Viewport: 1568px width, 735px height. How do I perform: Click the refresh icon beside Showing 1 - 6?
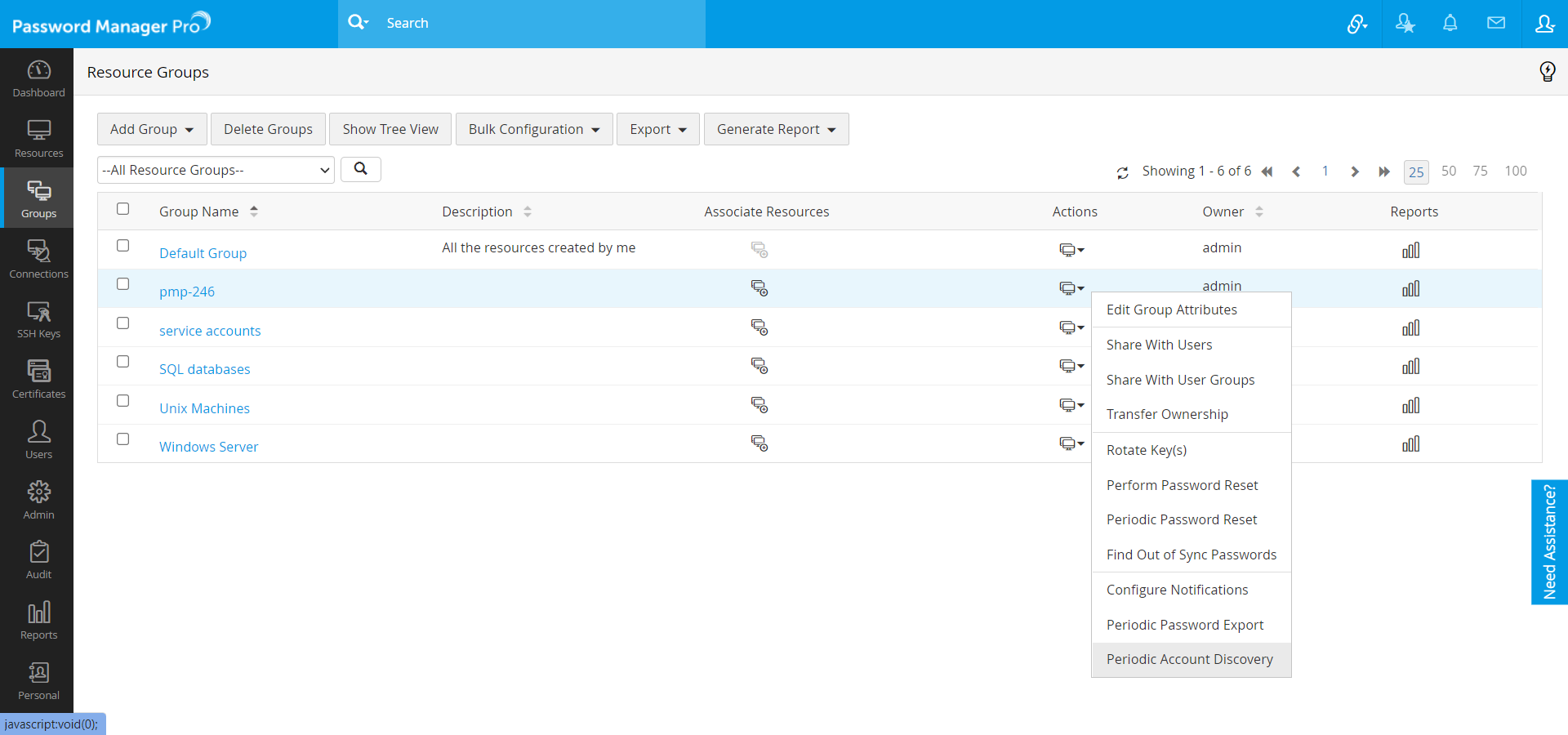click(1122, 172)
